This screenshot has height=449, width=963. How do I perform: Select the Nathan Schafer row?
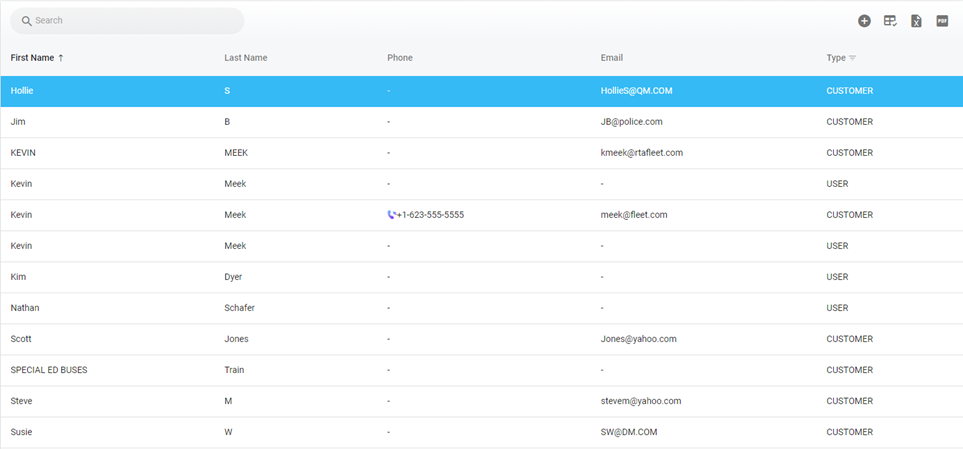300,308
